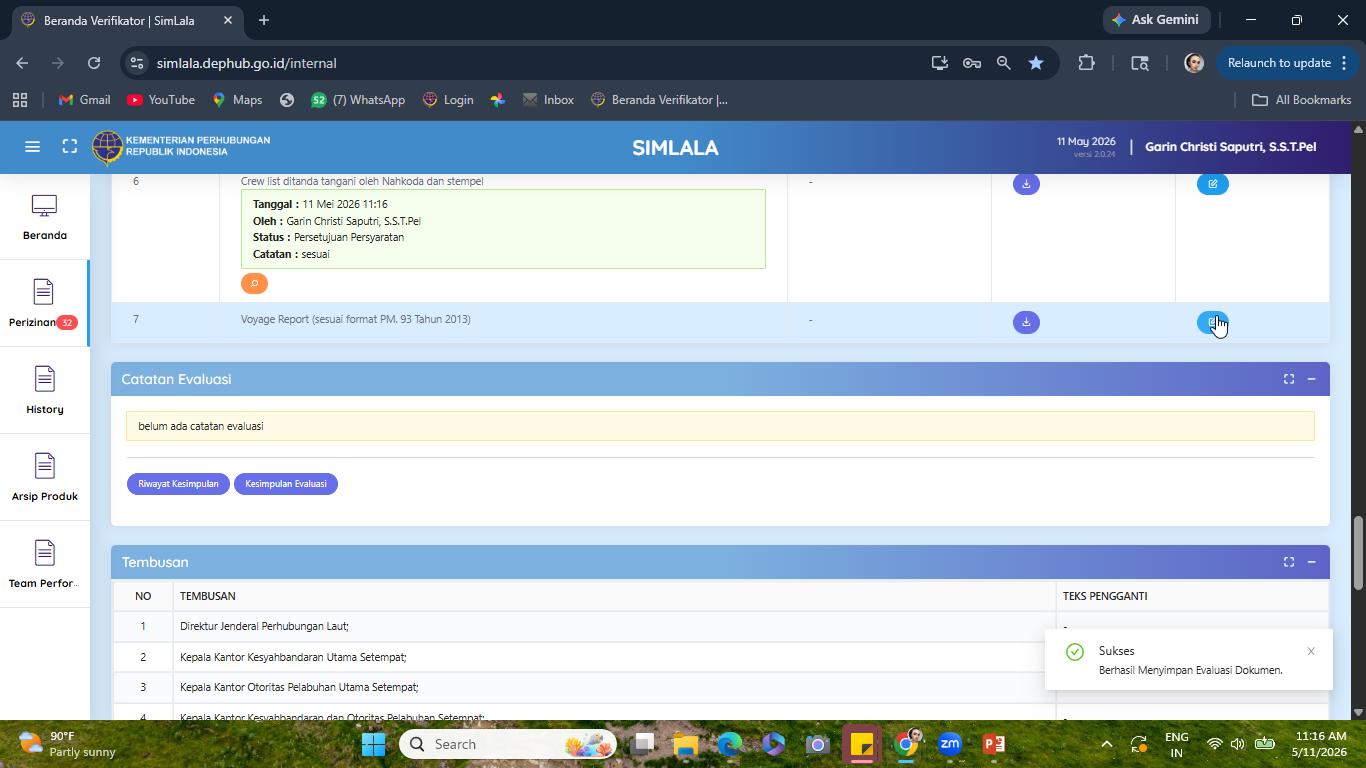Open Maps bookmark
The height and width of the screenshot is (768, 1366).
point(237,100)
